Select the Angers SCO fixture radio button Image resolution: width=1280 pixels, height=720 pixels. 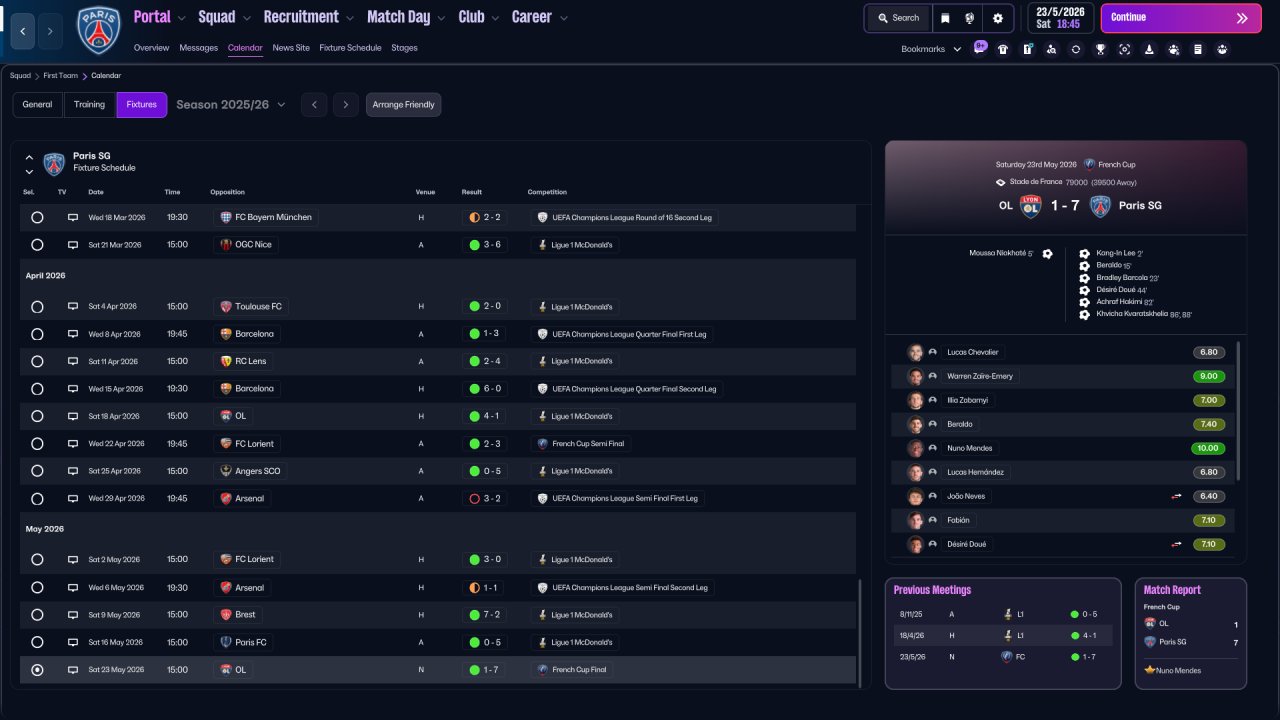click(x=37, y=471)
